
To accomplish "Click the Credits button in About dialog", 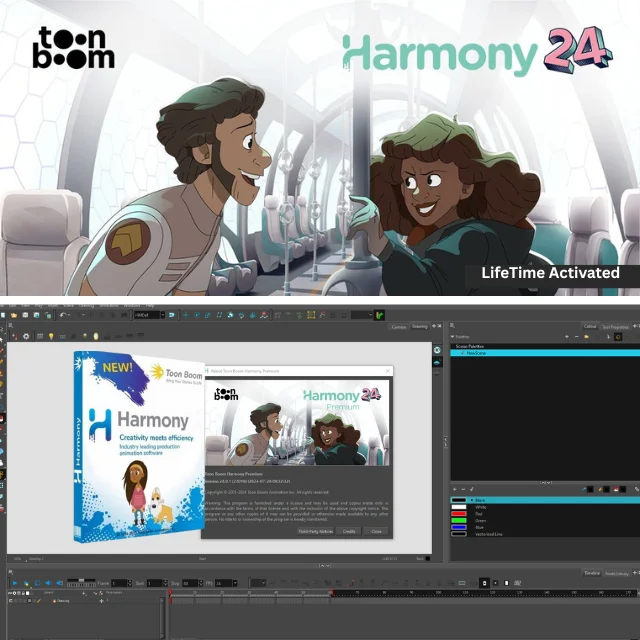I will [349, 531].
